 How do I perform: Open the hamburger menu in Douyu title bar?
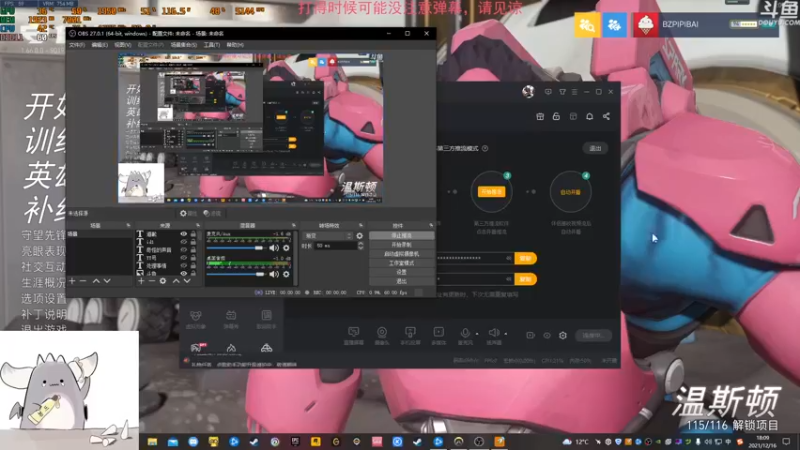tap(574, 92)
